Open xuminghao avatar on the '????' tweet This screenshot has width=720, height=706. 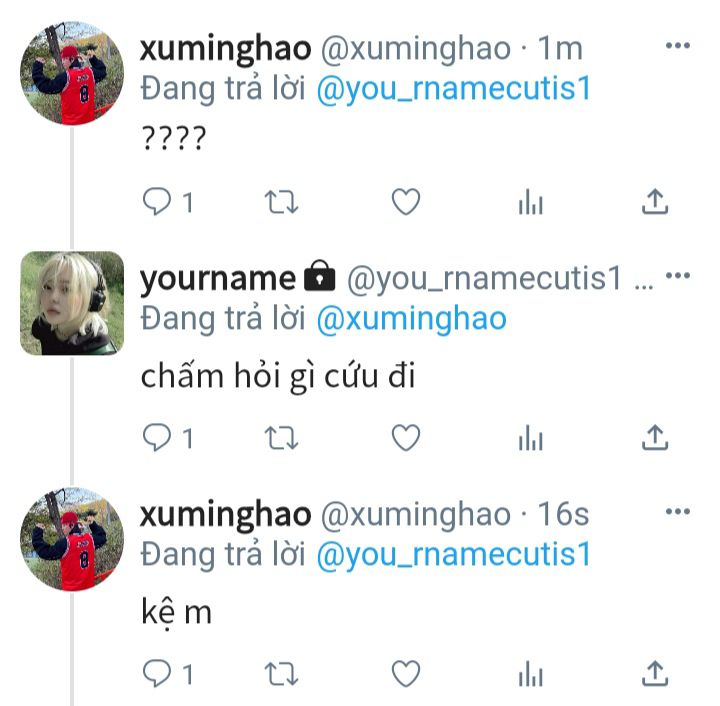72,73
